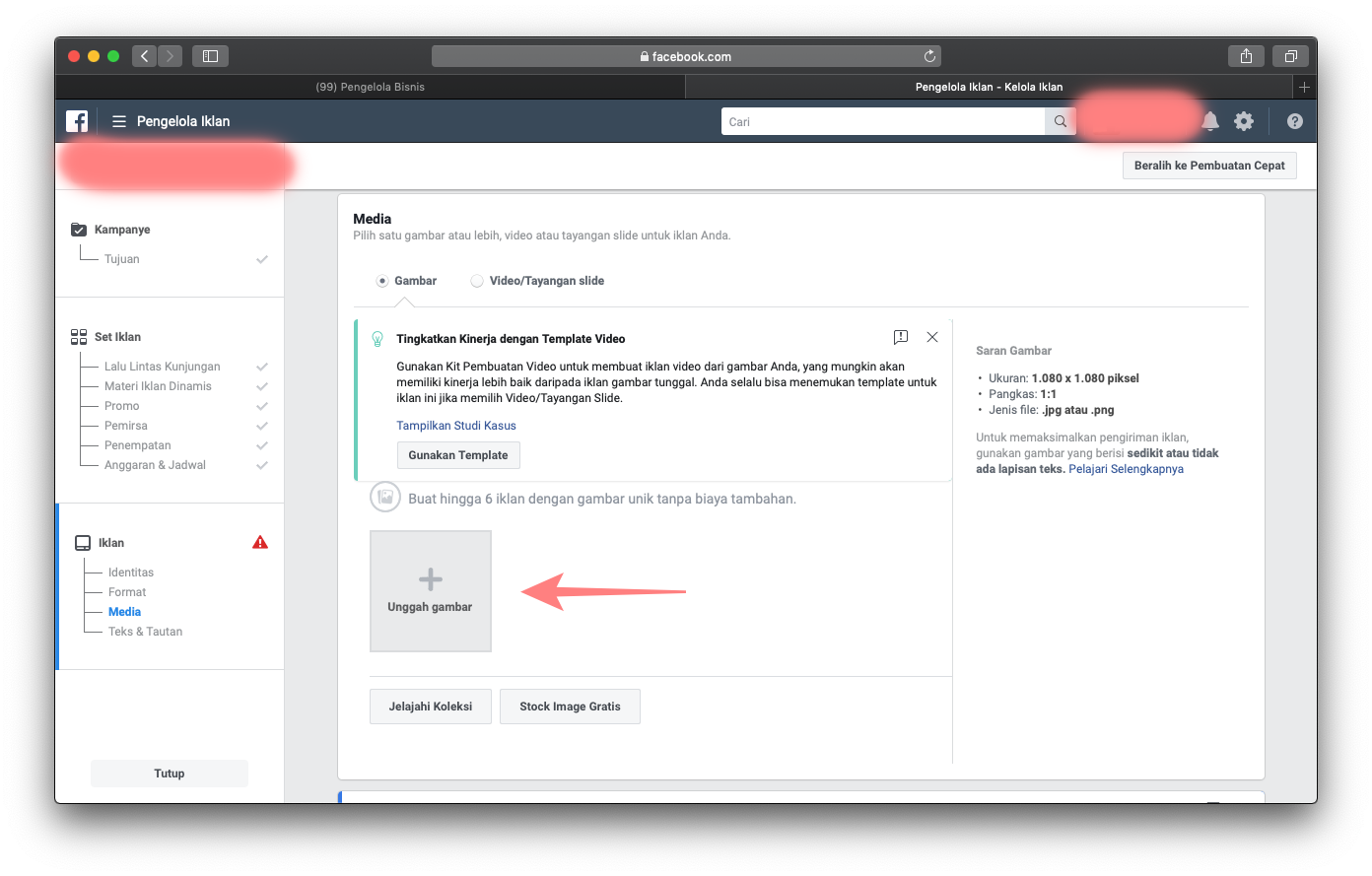Click the Tutup button
Viewport: 1372px width, 876px height.
coord(170,774)
